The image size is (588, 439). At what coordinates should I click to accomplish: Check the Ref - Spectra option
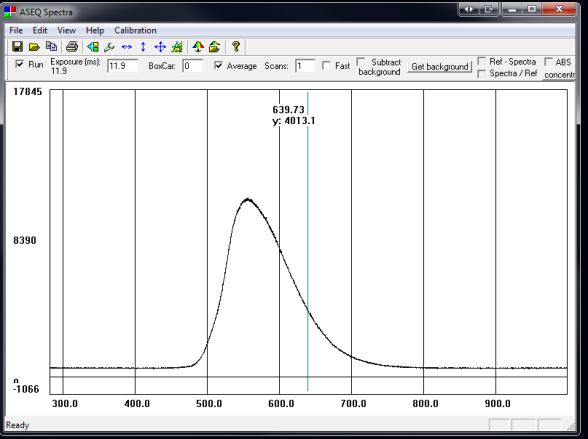[x=482, y=61]
